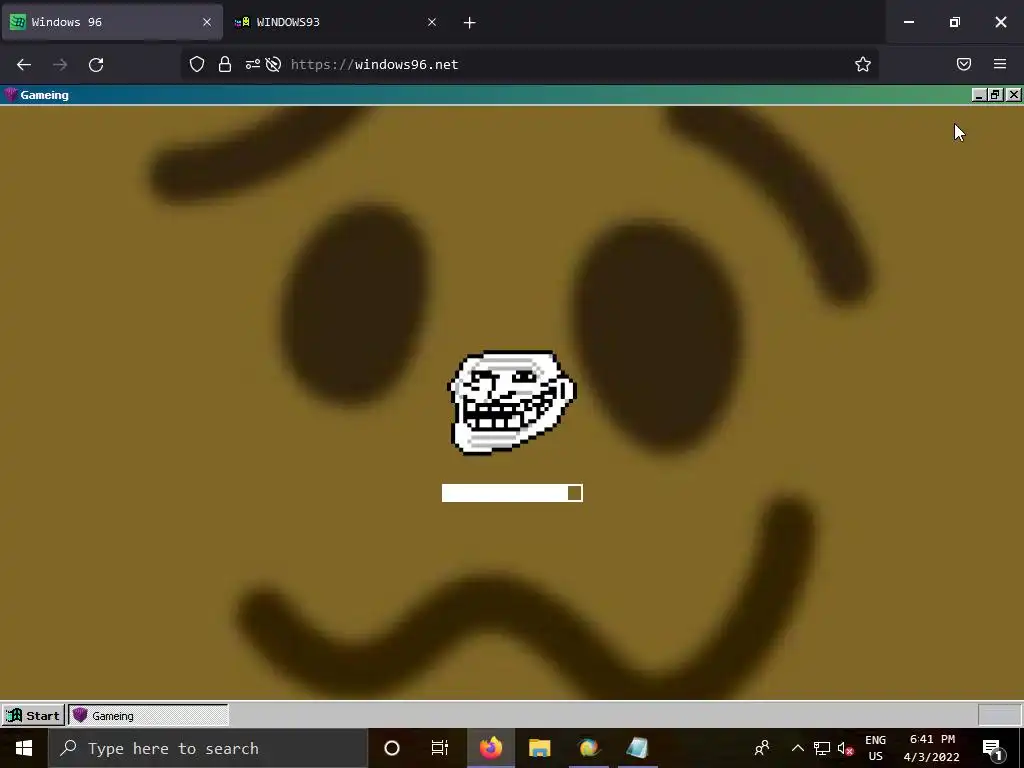Click the autoplay blocked icon
This screenshot has width=1024, height=768.
pos(274,64)
